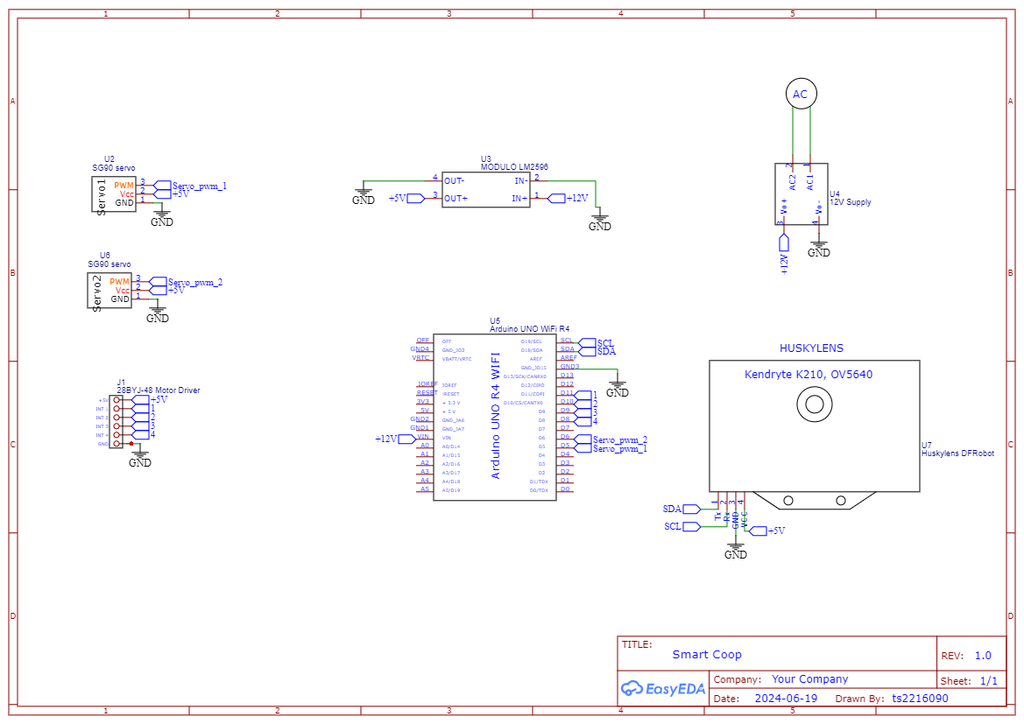Select the orange "Vcc" label on Servo2
Screen dimensions: 1024x724
click(123, 291)
